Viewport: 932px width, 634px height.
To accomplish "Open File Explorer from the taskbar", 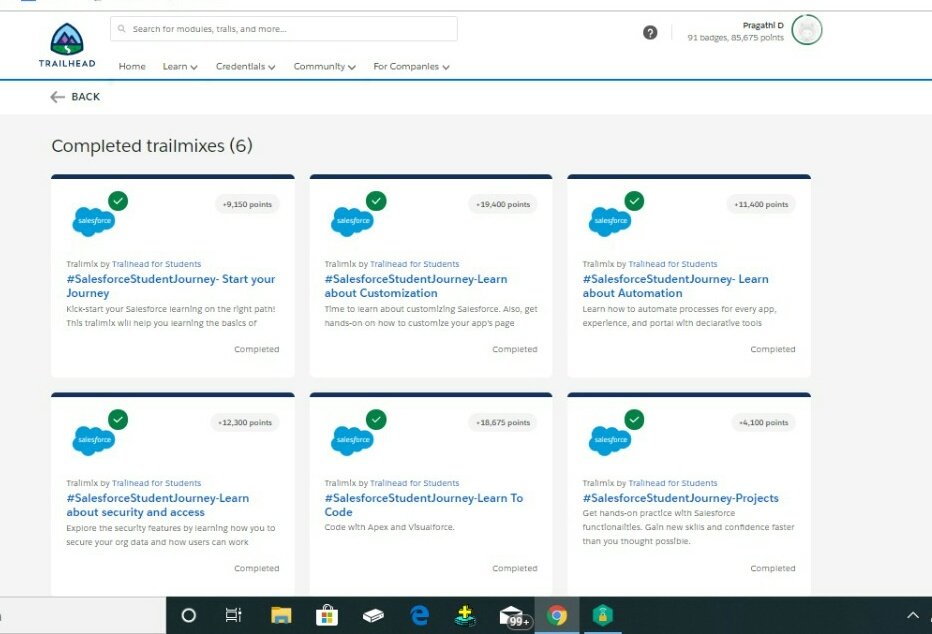I will point(281,616).
